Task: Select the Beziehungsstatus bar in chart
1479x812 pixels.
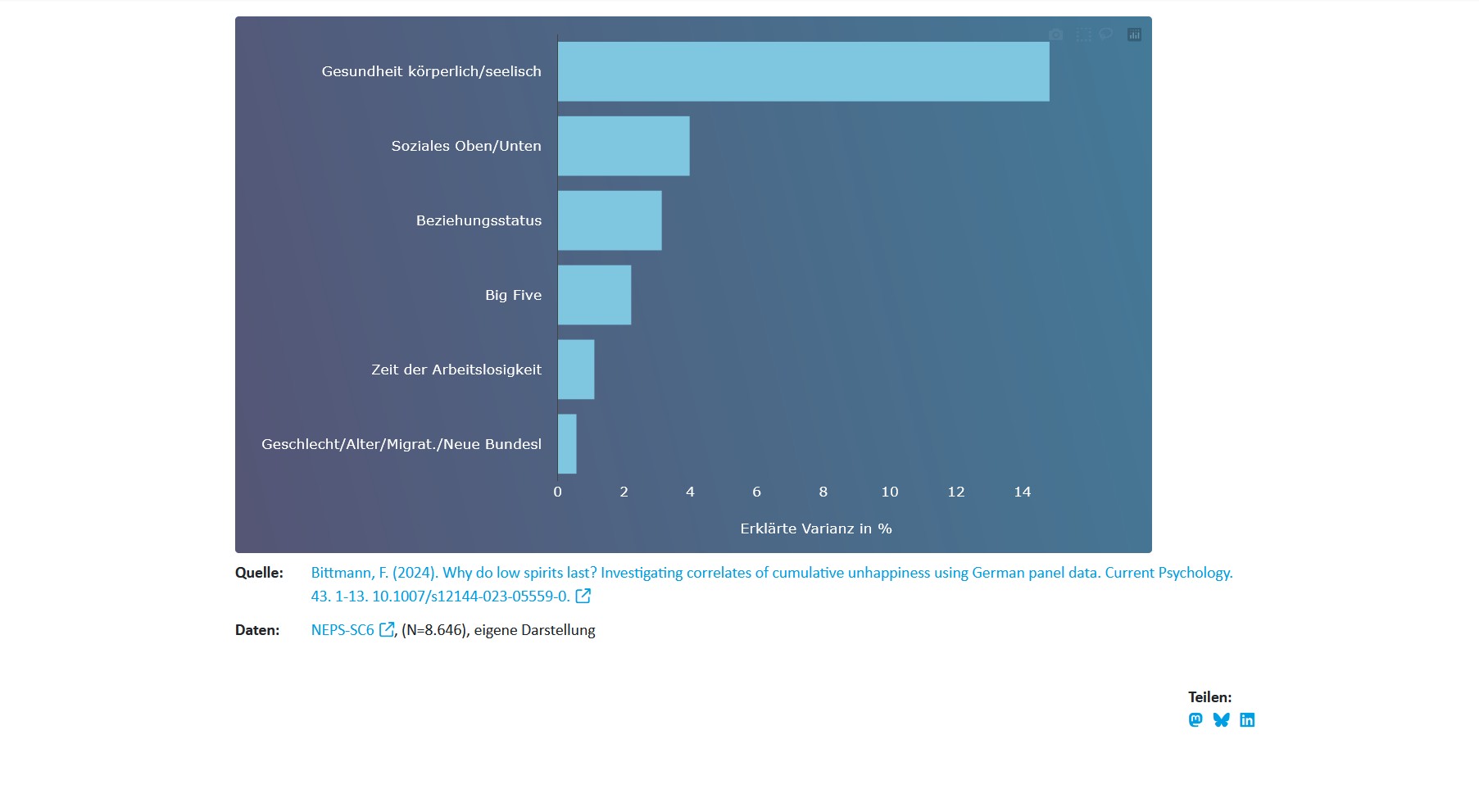Action: point(610,220)
